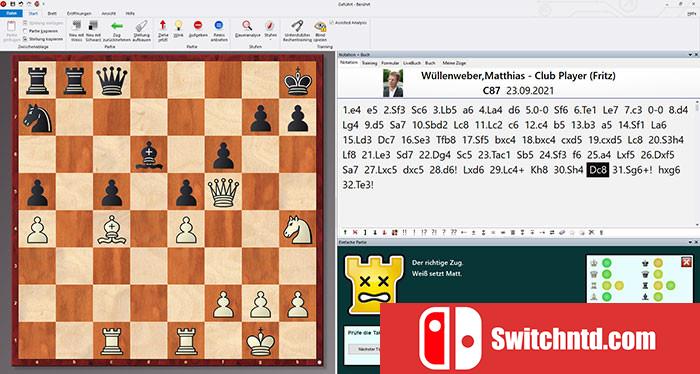Viewport: 700px width, 374px height.
Task: Click the white queen on f5
Action: pos(223,192)
